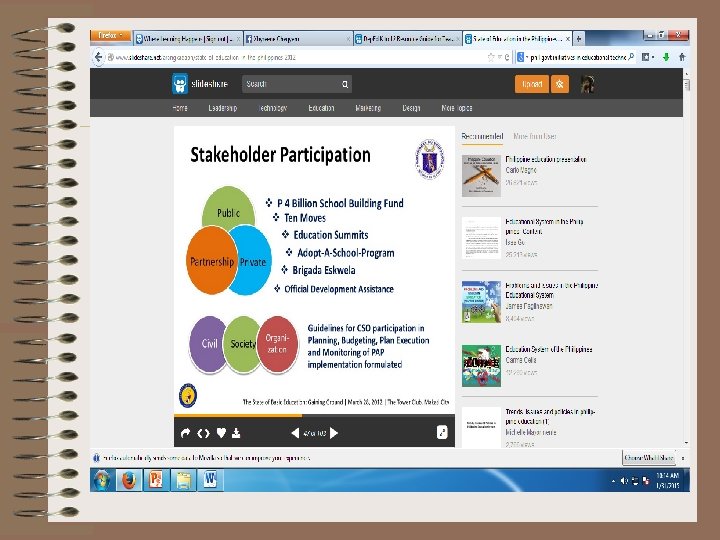
Task: Click the fullscreen expand icon
Action: 442,432
